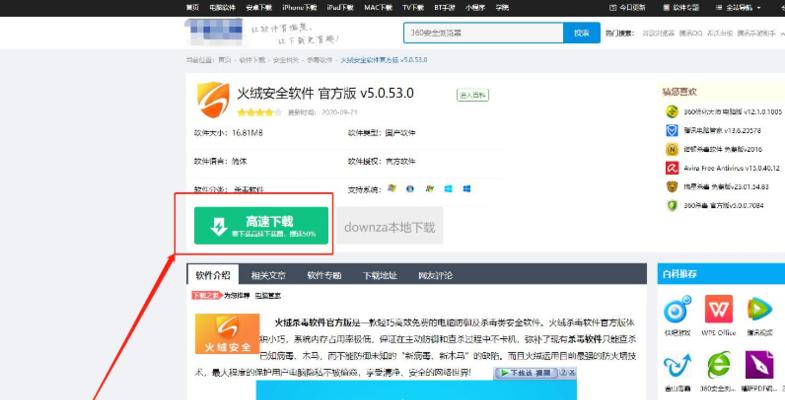Open the Tencent Video play-arrow icon

click(x=759, y=309)
